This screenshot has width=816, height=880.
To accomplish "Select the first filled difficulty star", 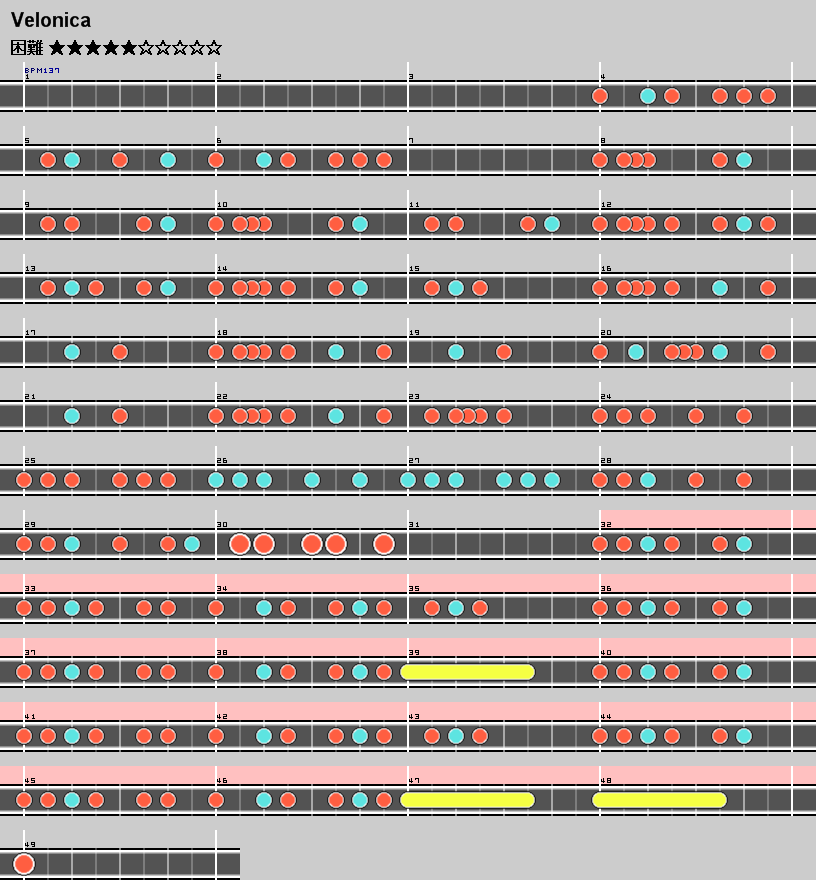I will click(x=57, y=48).
